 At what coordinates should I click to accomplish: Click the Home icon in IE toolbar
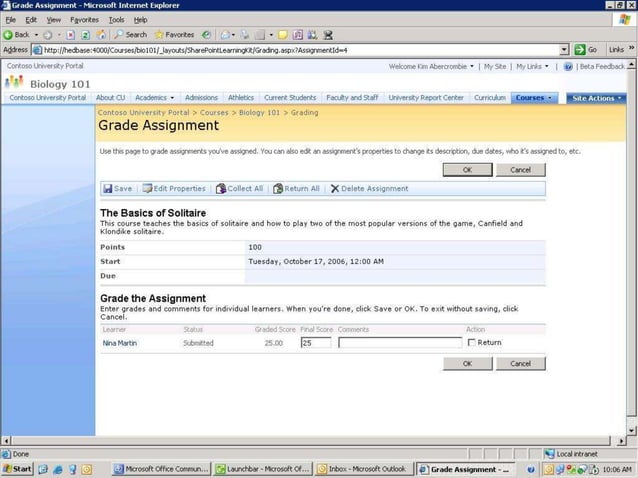point(101,35)
